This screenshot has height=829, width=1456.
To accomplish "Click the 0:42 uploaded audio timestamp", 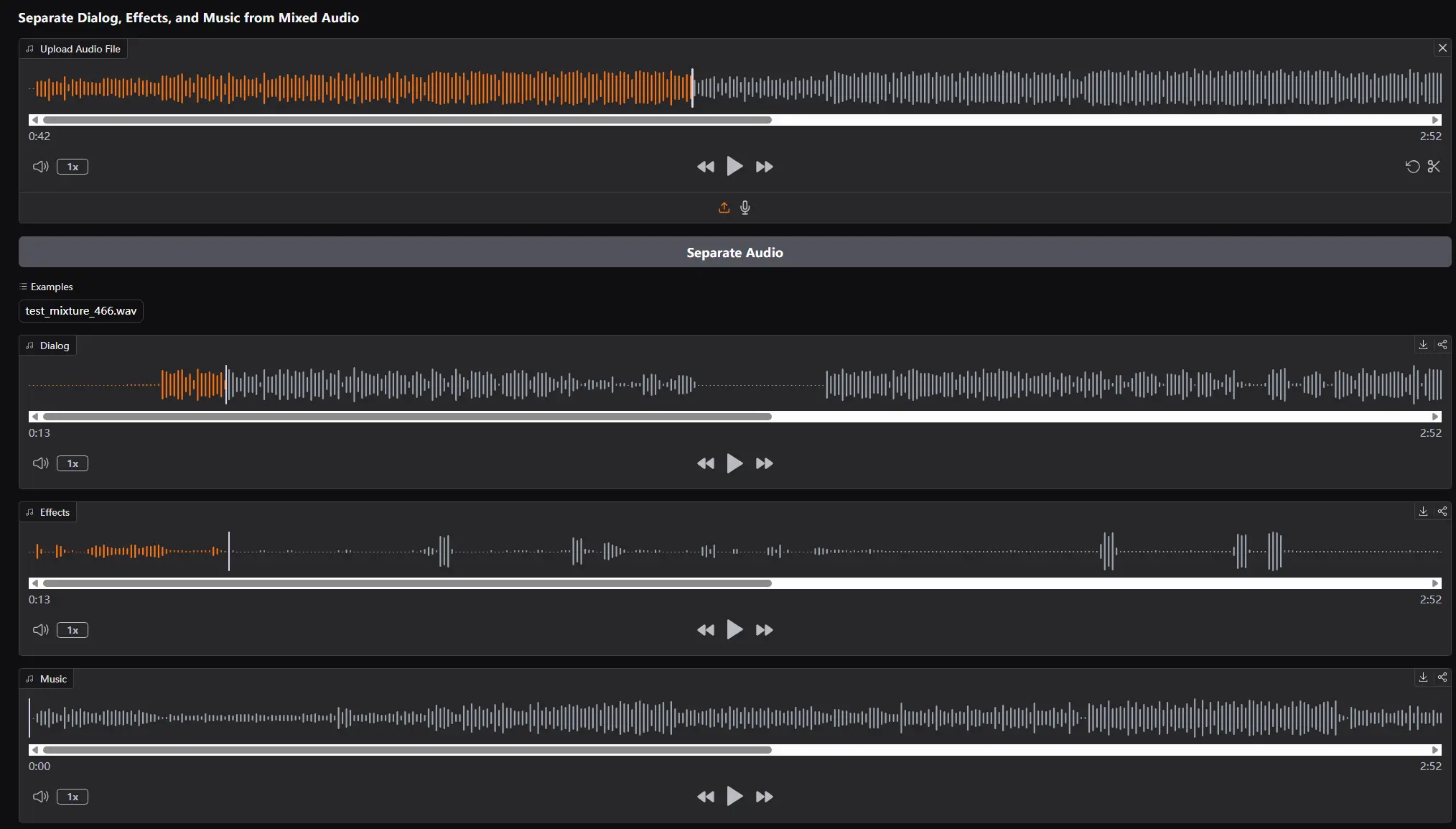I will coord(39,136).
